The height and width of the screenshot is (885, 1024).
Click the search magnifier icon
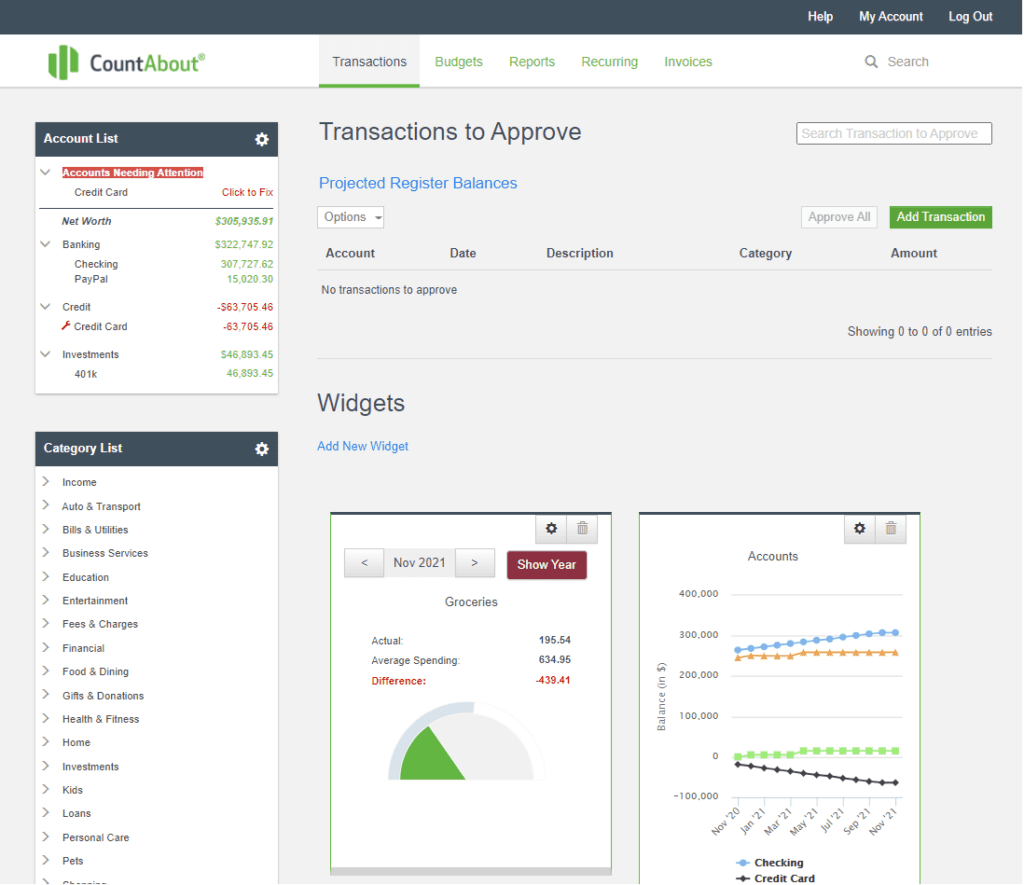coord(870,61)
